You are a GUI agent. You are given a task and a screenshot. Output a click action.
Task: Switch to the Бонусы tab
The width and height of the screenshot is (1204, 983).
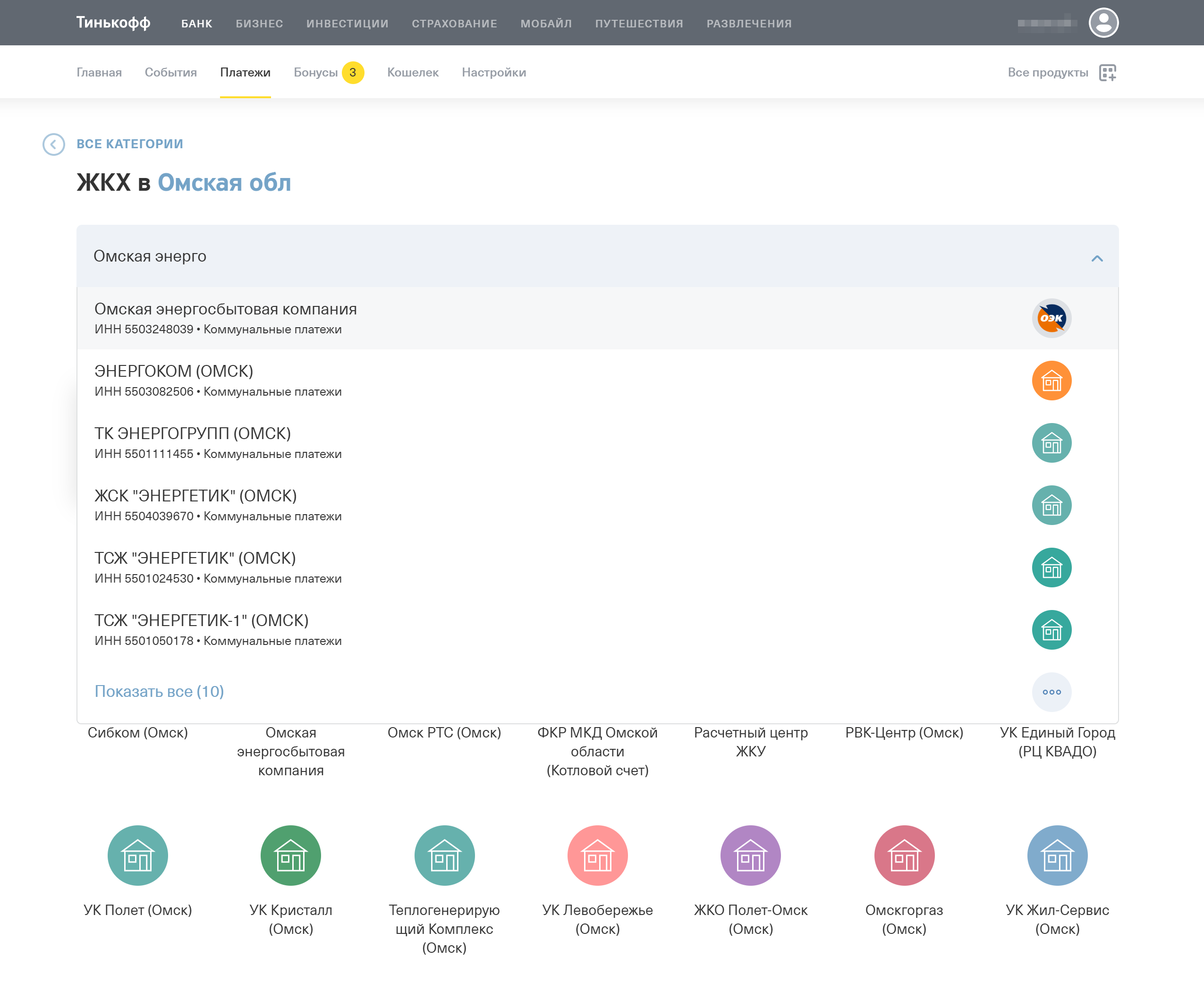coord(315,73)
